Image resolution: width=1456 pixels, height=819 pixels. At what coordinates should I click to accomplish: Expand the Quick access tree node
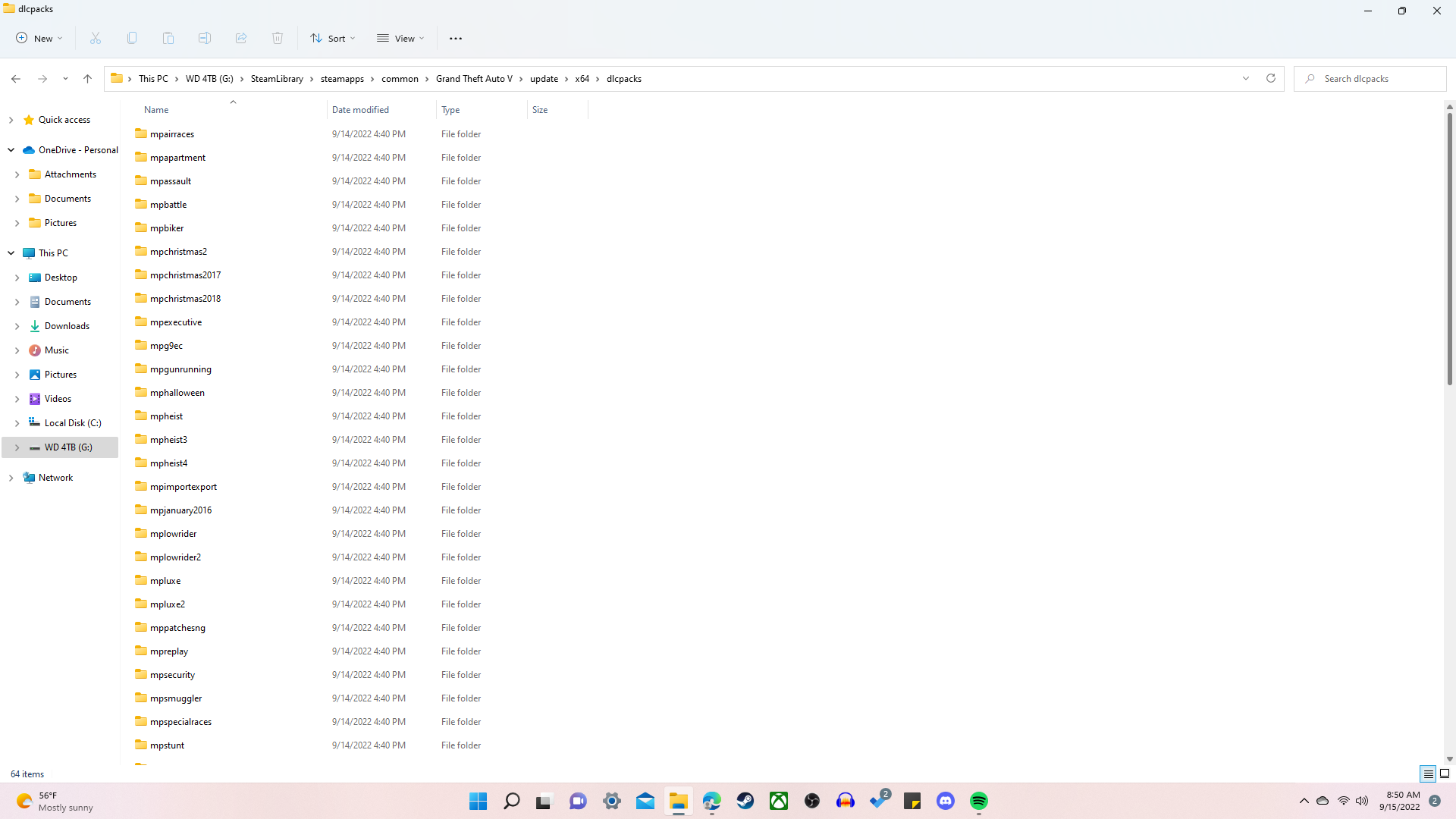point(11,120)
